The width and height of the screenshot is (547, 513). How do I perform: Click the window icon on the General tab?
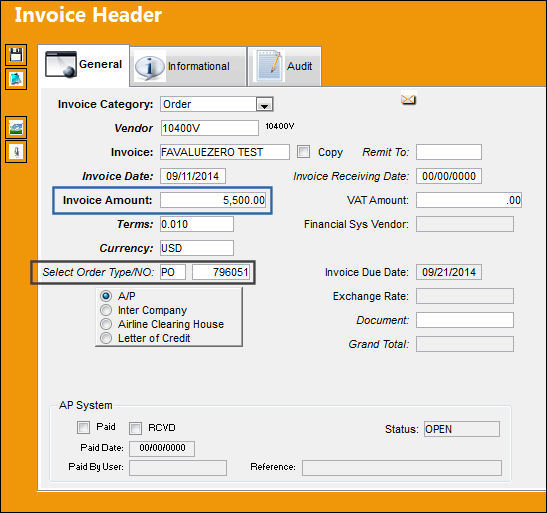coord(61,64)
